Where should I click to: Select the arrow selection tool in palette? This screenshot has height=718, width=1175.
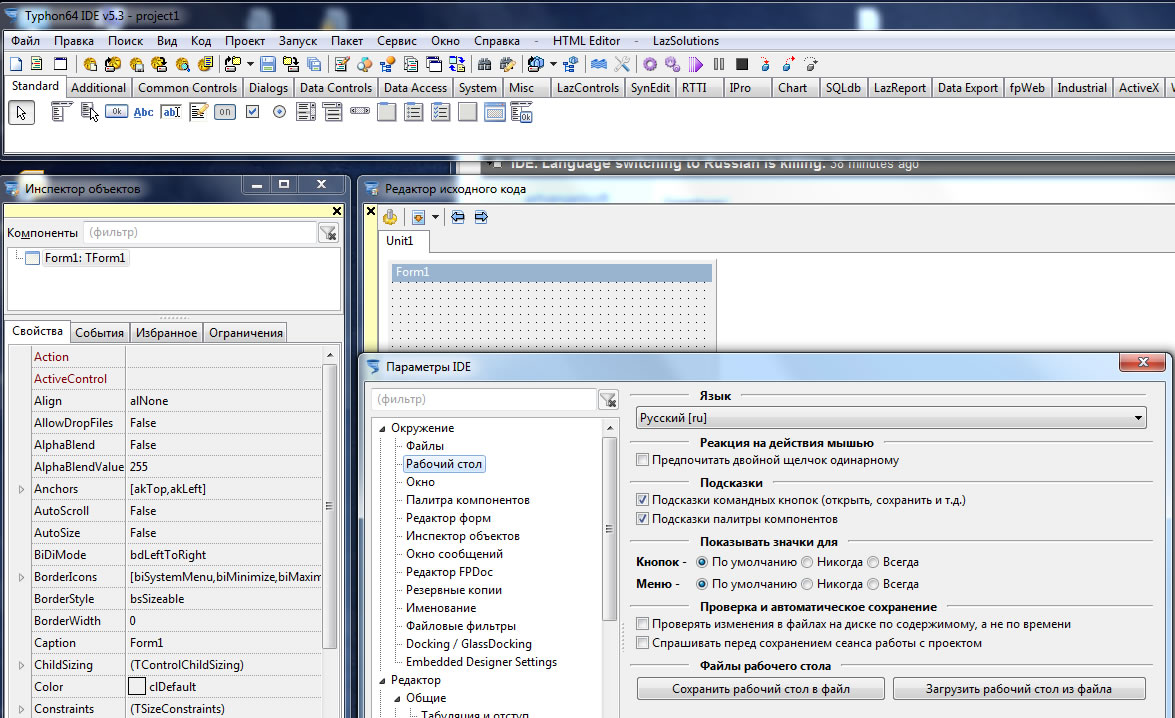pos(21,112)
